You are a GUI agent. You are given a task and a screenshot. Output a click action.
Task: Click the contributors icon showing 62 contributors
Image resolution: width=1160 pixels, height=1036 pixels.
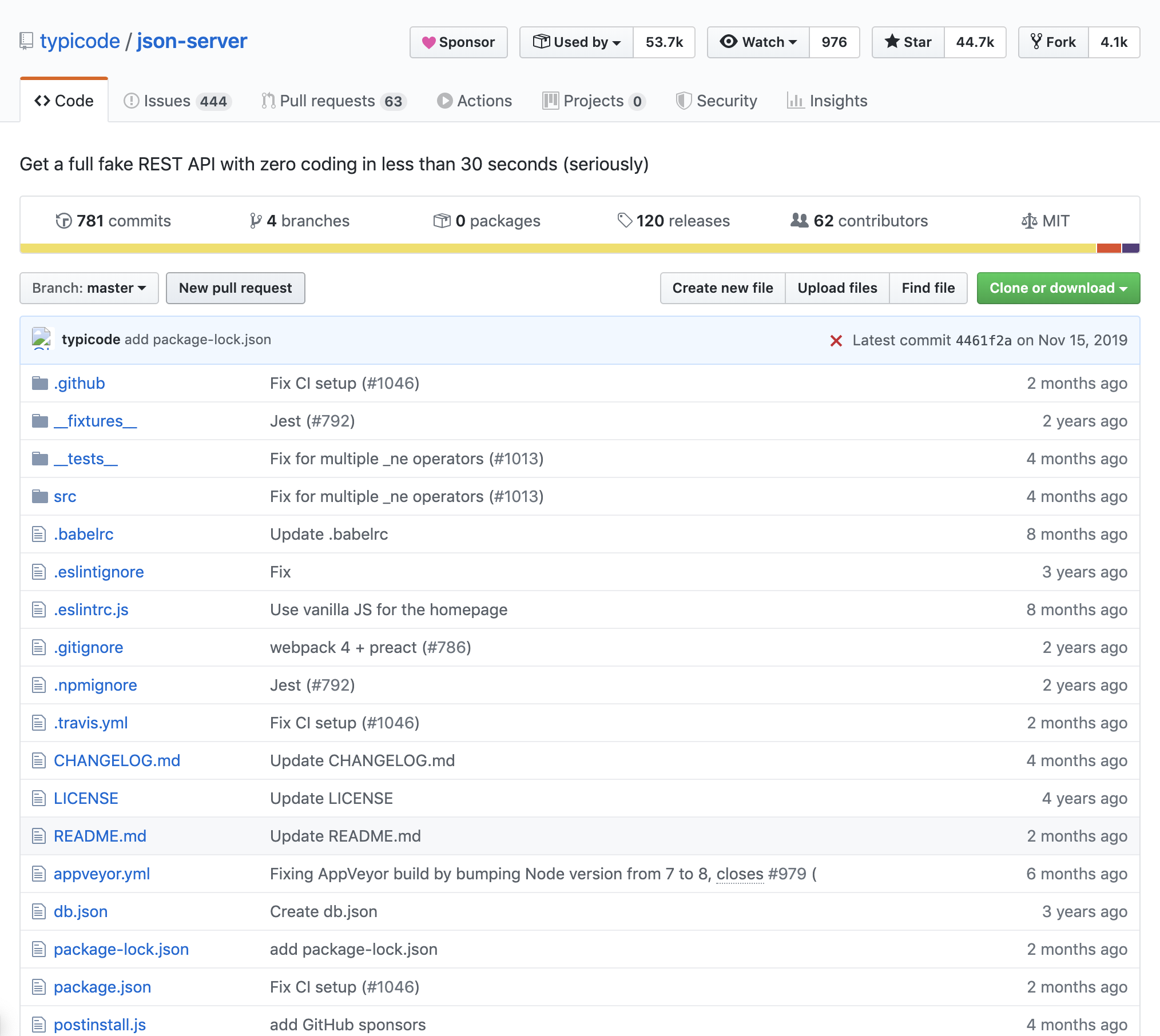(x=800, y=221)
